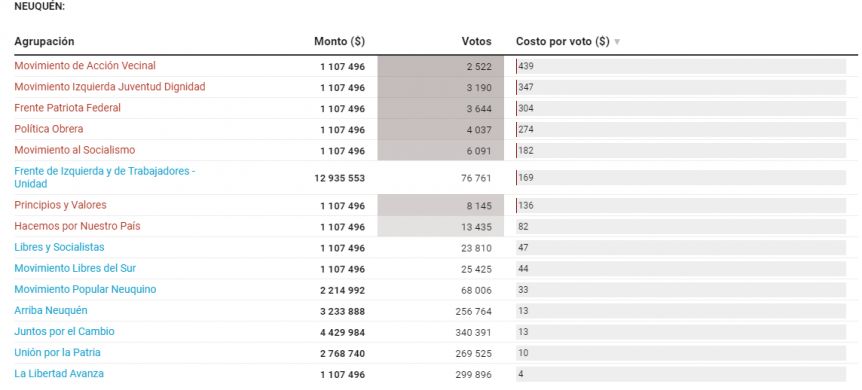This screenshot has width=862, height=390.
Task: Click Frente de Izquierda y de Trabajadores - Unidad
Action: pos(105,177)
